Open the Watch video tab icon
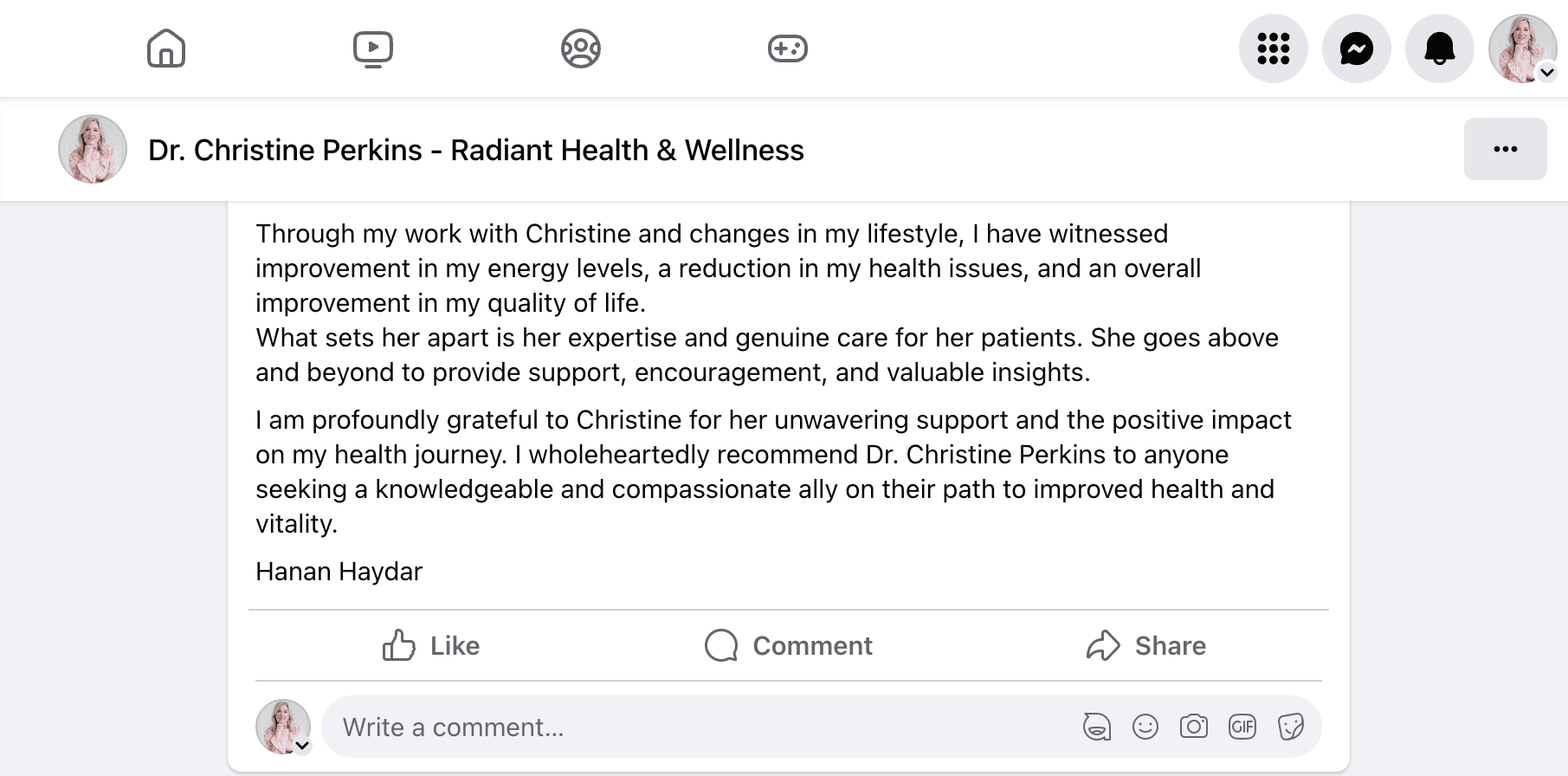The width and height of the screenshot is (1568, 776). pos(373,48)
